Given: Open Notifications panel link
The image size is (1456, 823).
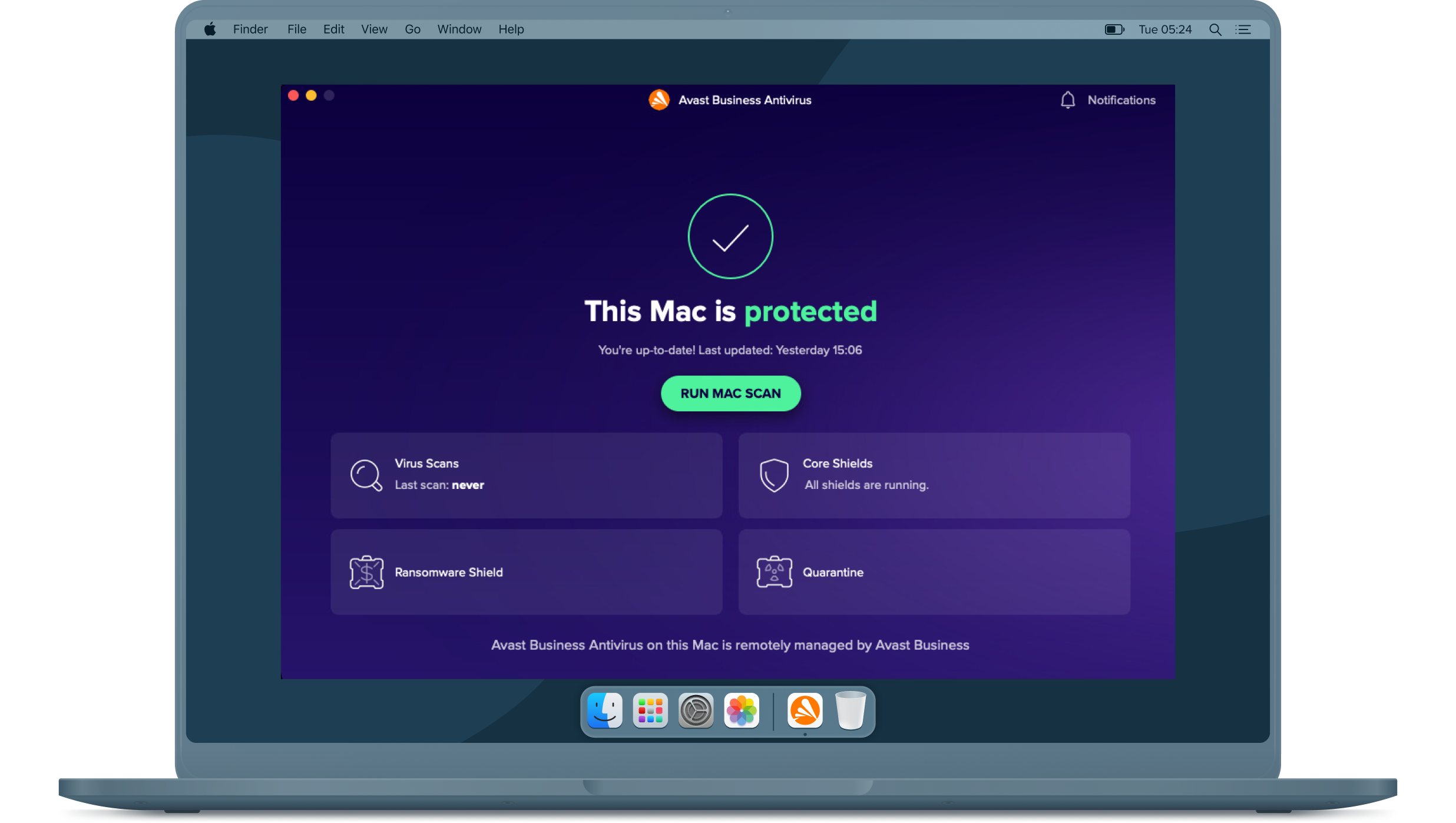Looking at the screenshot, I should coord(1108,100).
